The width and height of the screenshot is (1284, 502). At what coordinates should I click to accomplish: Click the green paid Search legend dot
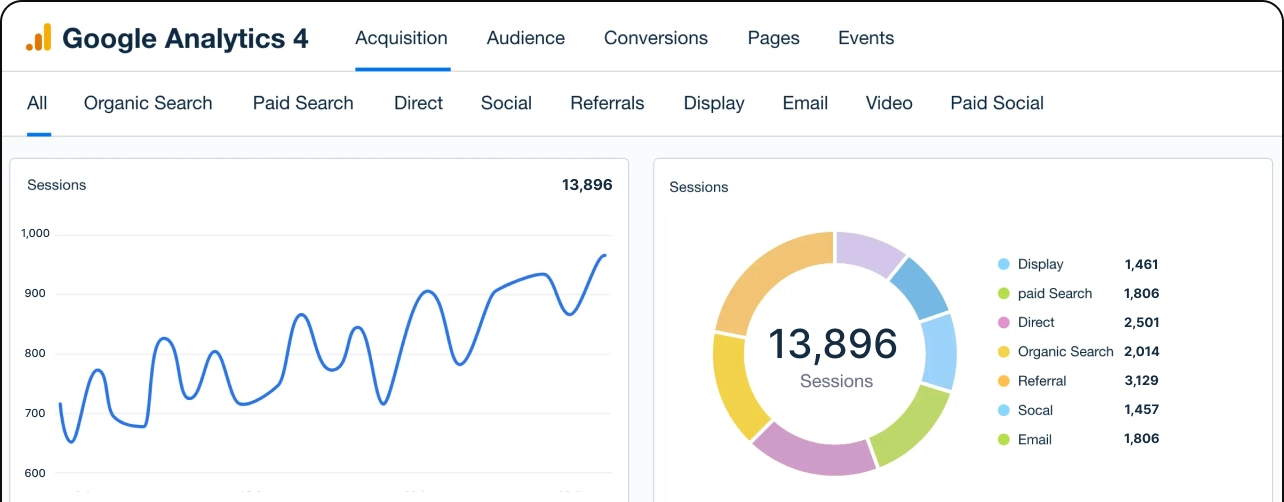point(1003,293)
